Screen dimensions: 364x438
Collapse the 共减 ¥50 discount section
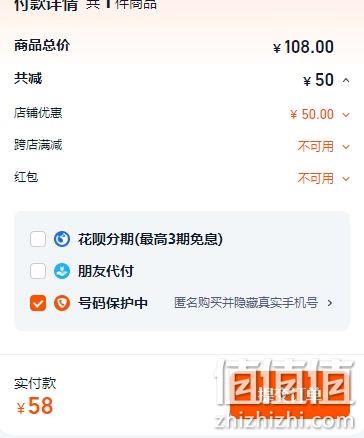tap(346, 80)
